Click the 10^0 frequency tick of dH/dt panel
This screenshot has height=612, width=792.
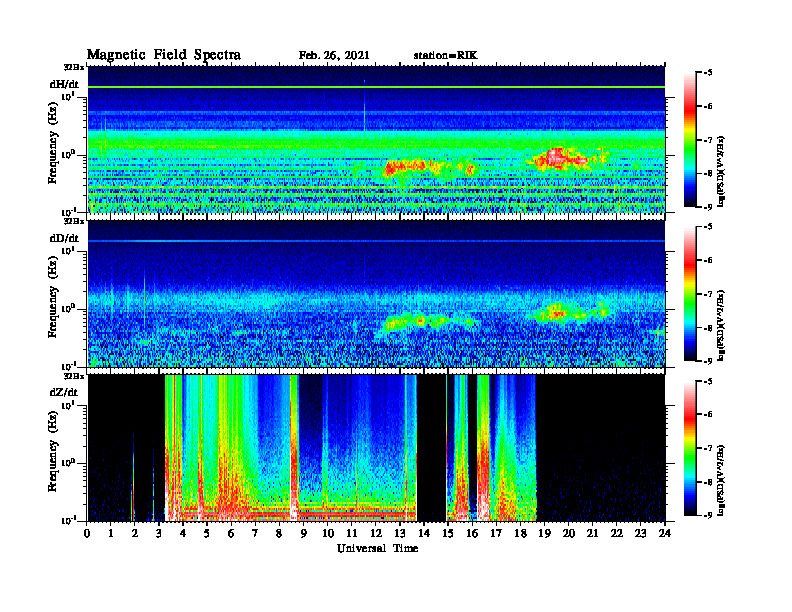(x=68, y=155)
